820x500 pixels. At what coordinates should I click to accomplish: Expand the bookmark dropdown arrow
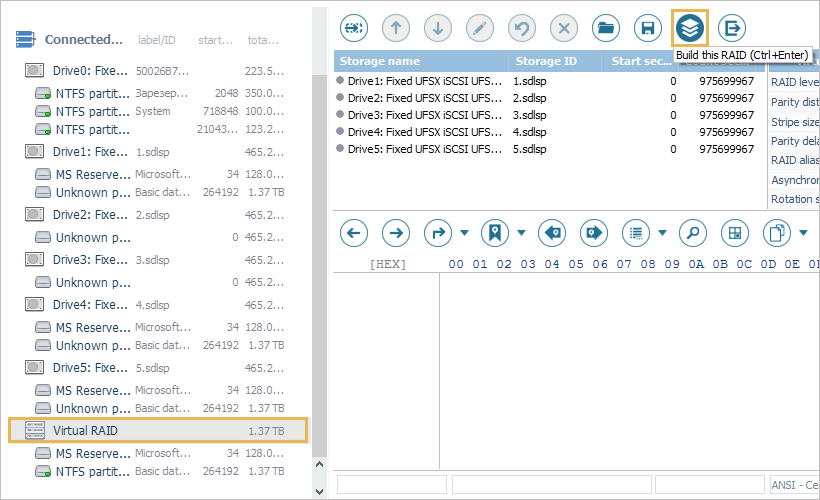coord(521,234)
